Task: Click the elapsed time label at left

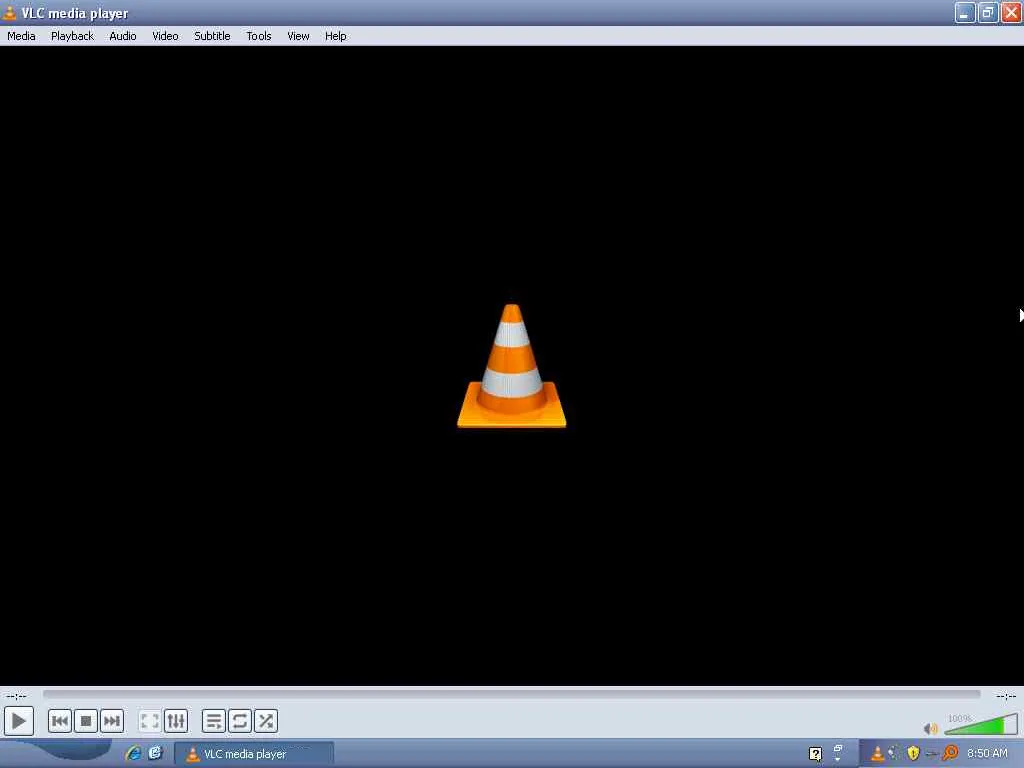Action: 16,696
